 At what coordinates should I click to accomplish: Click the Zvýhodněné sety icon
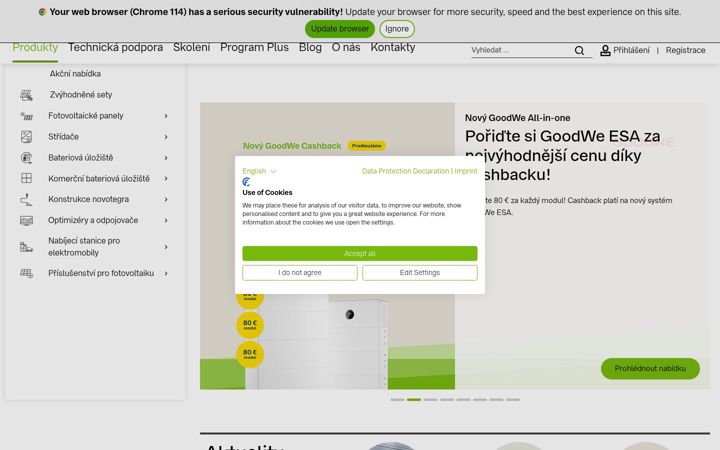pyautogui.click(x=27, y=95)
